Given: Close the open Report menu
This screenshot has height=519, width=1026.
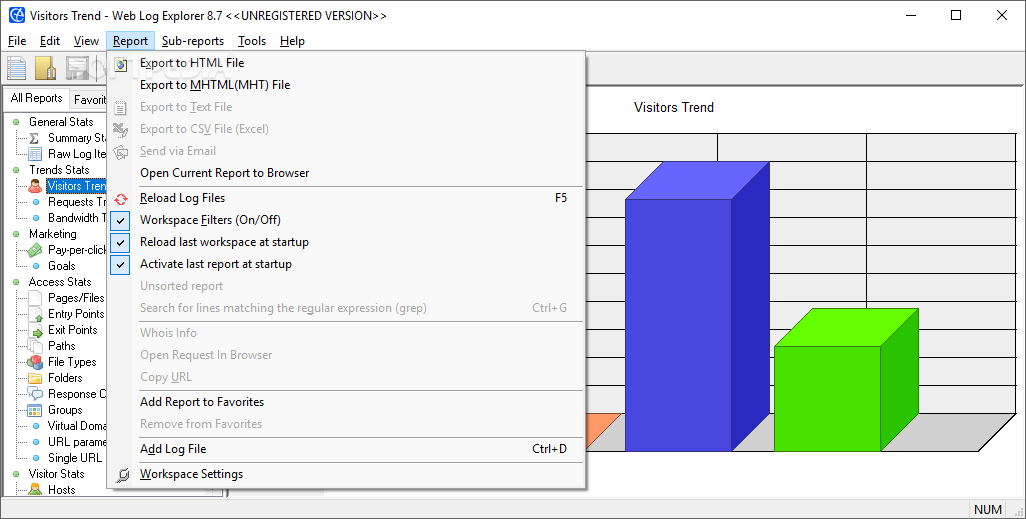Looking at the screenshot, I should pyautogui.click(x=130, y=41).
